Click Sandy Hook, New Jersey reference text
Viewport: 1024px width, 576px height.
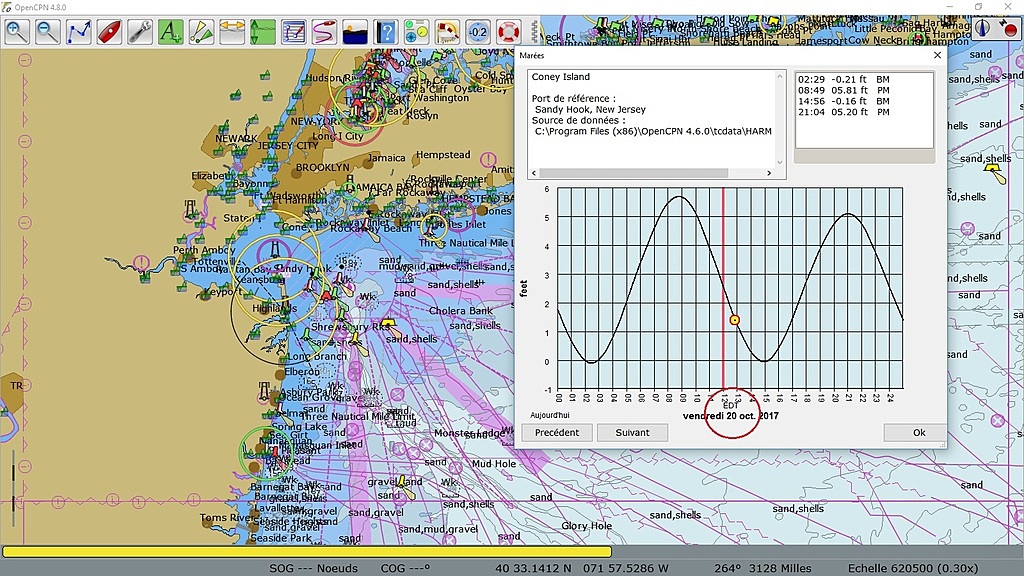click(x=590, y=110)
